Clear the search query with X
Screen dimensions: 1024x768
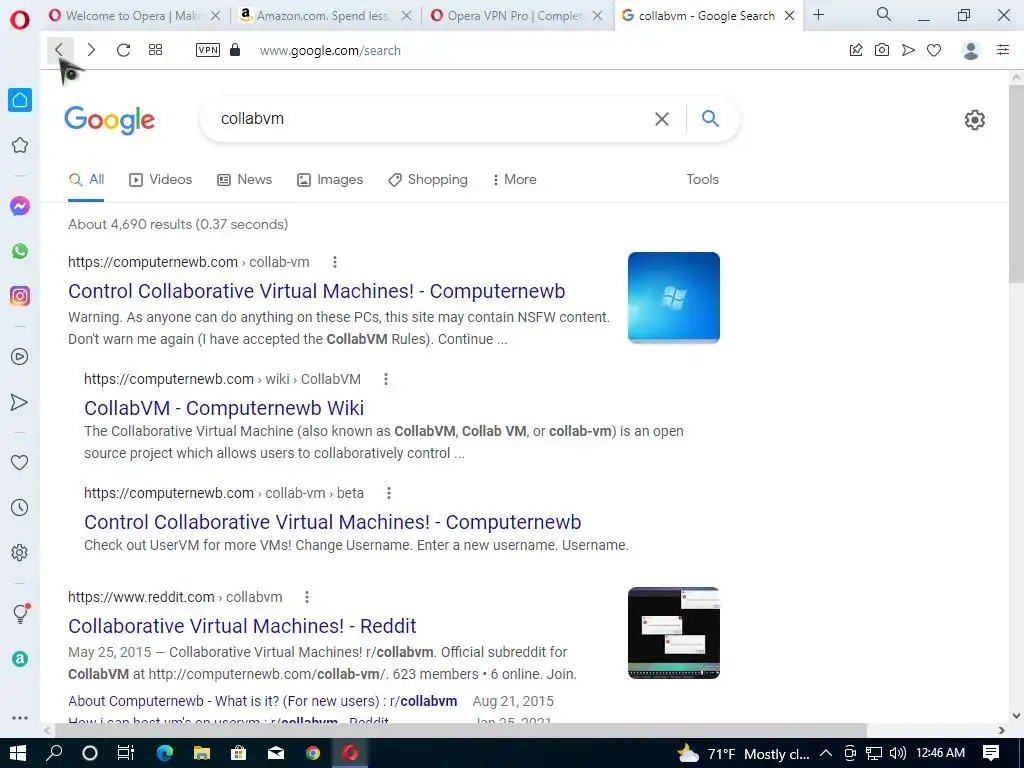coord(662,119)
